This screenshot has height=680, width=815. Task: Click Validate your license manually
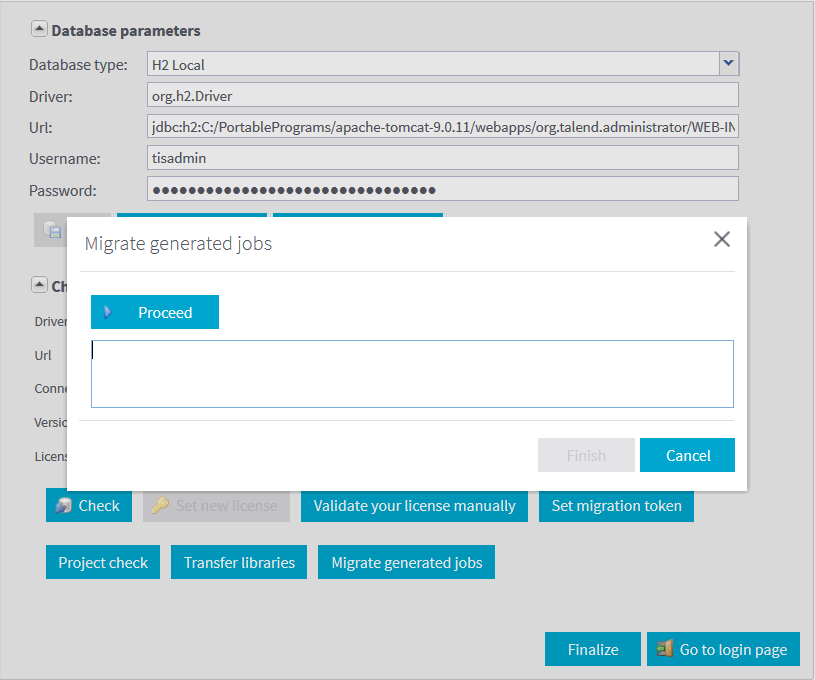414,506
